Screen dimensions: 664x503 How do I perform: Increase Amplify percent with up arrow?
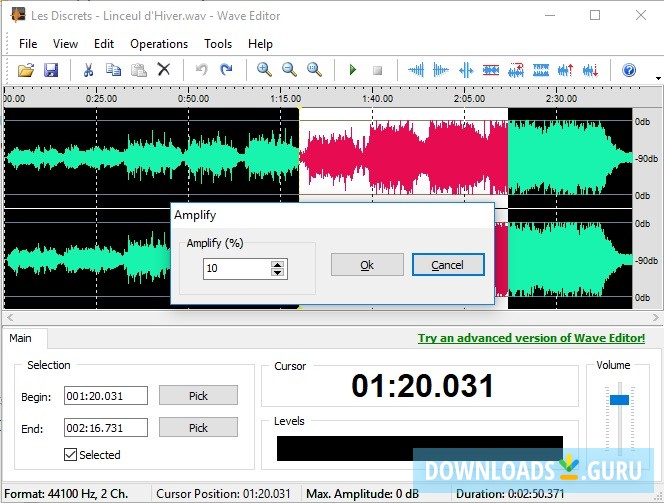(278, 264)
